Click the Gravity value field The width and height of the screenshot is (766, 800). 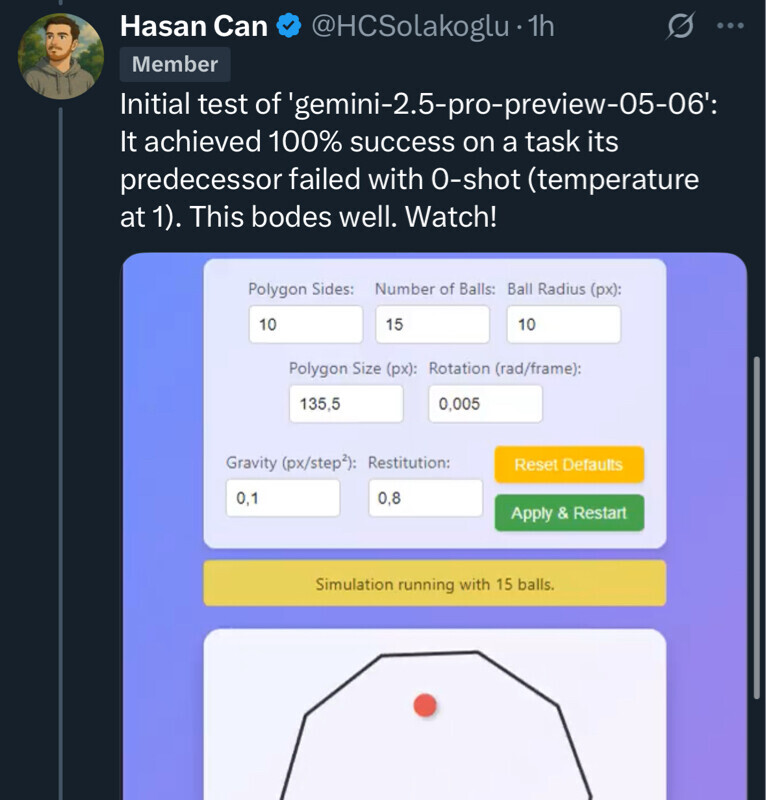pyautogui.click(x=283, y=498)
